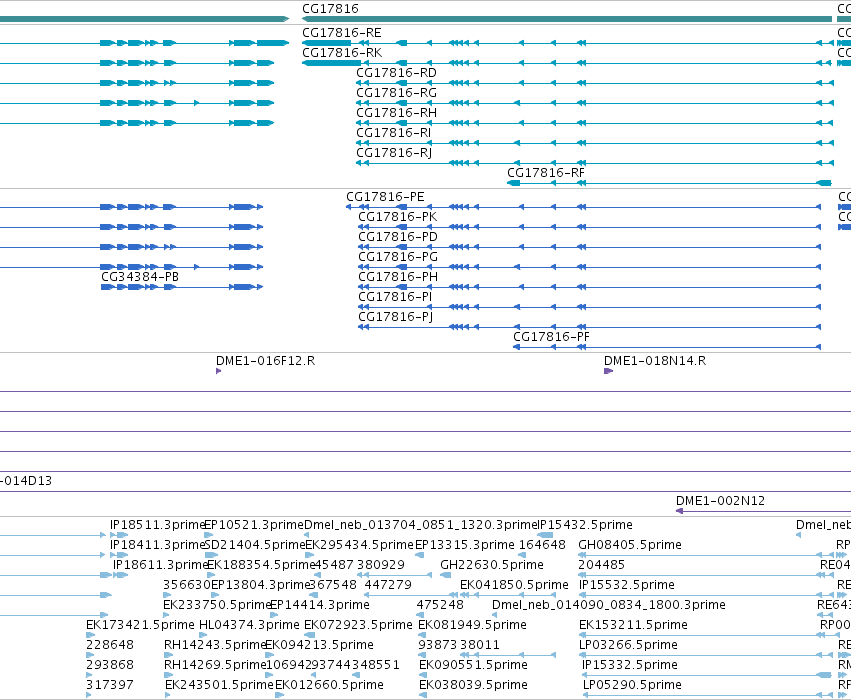Select the CG17816-PJ protein label

coord(396,317)
